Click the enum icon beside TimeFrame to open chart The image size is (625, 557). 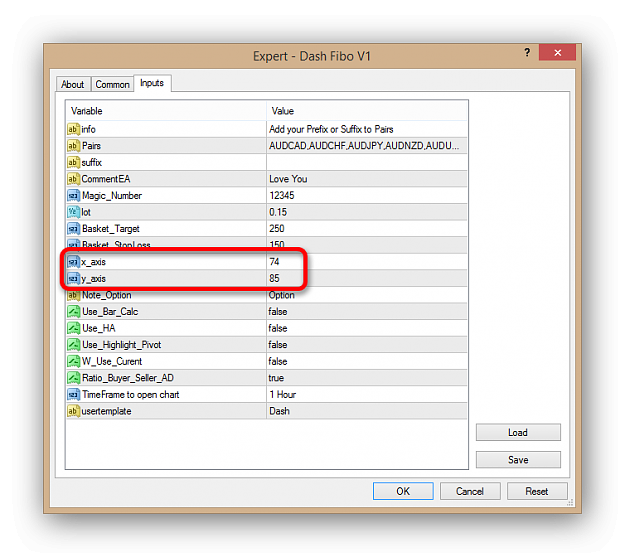pyautogui.click(x=73, y=395)
